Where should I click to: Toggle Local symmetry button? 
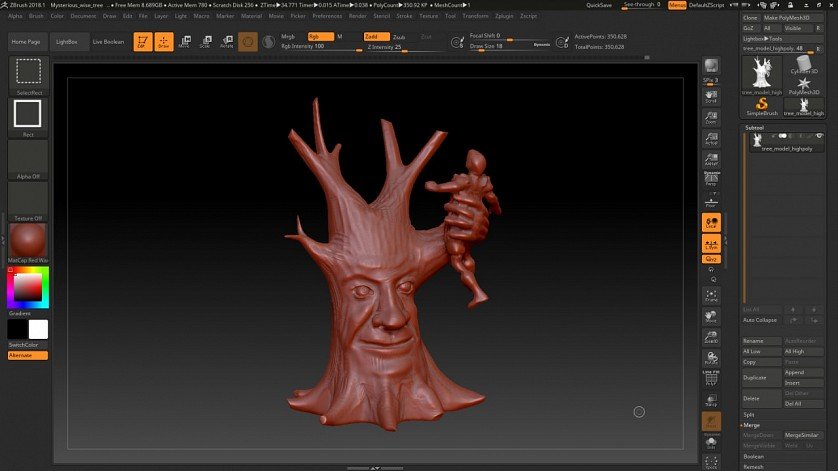711,222
